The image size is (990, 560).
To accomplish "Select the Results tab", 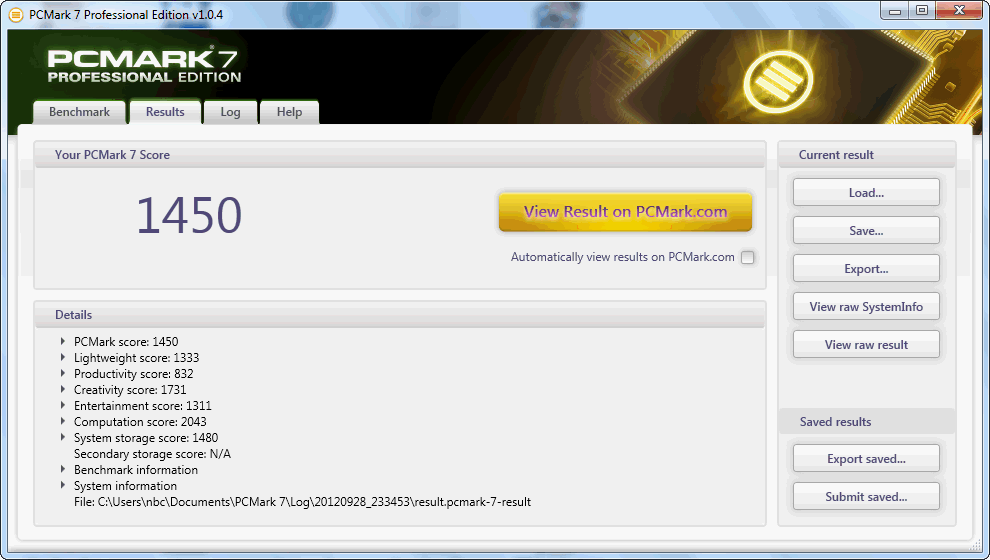I will 165,112.
